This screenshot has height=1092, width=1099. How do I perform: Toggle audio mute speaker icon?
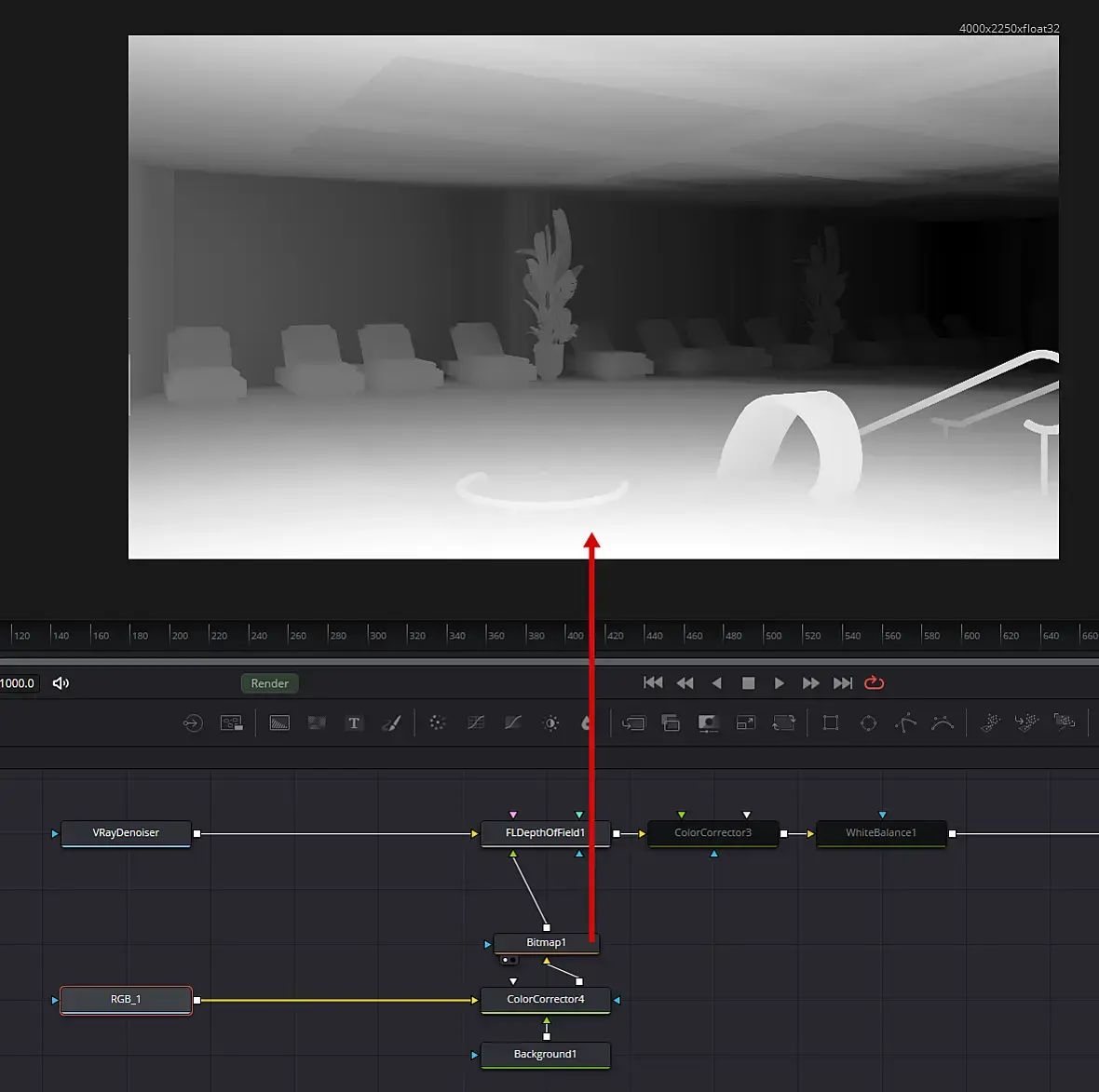[61, 683]
